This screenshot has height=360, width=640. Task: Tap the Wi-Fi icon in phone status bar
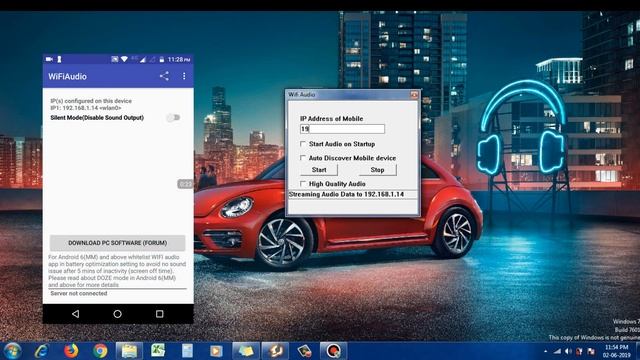(124, 60)
